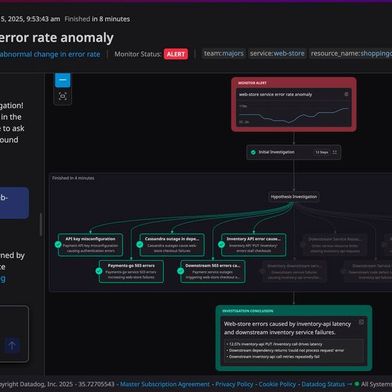Screen dimensions: 392x392
Task: Click the green All Systems status dot
Action: (x=357, y=384)
